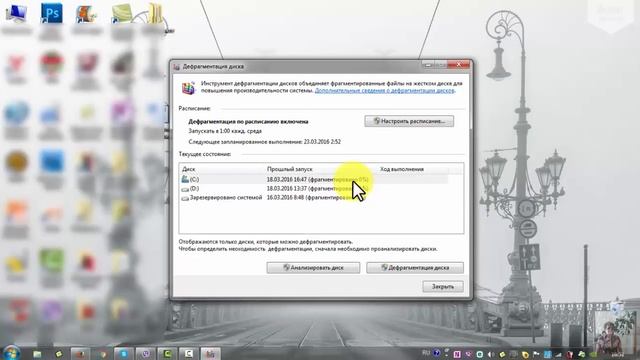This screenshot has height=360, width=640.
Task: Switch to Viber in the taskbar
Action: (x=146, y=353)
